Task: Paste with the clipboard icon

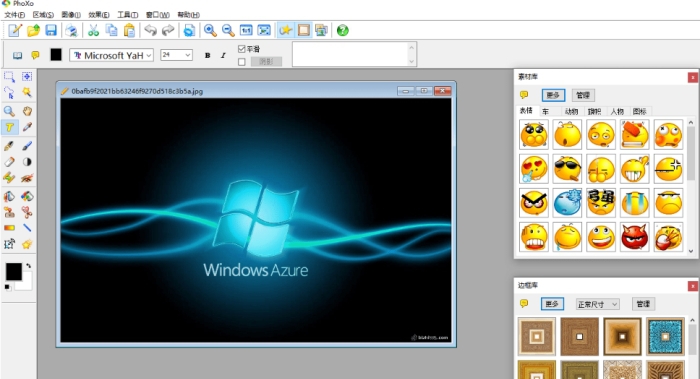Action: [129, 30]
